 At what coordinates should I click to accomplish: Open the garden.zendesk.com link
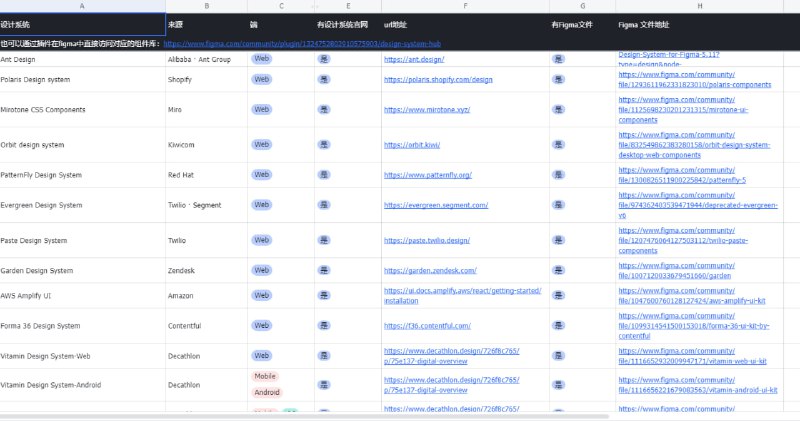[x=430, y=270]
